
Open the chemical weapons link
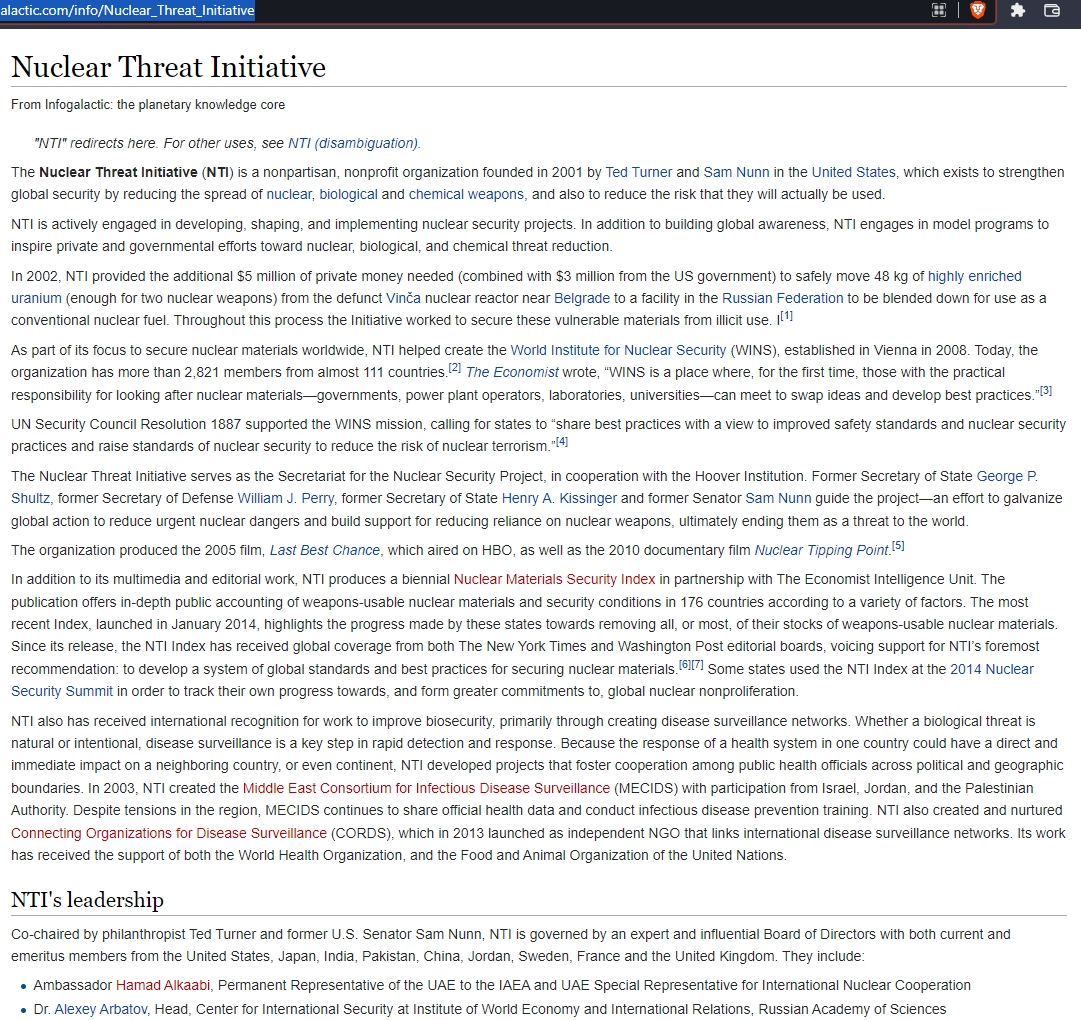point(466,194)
